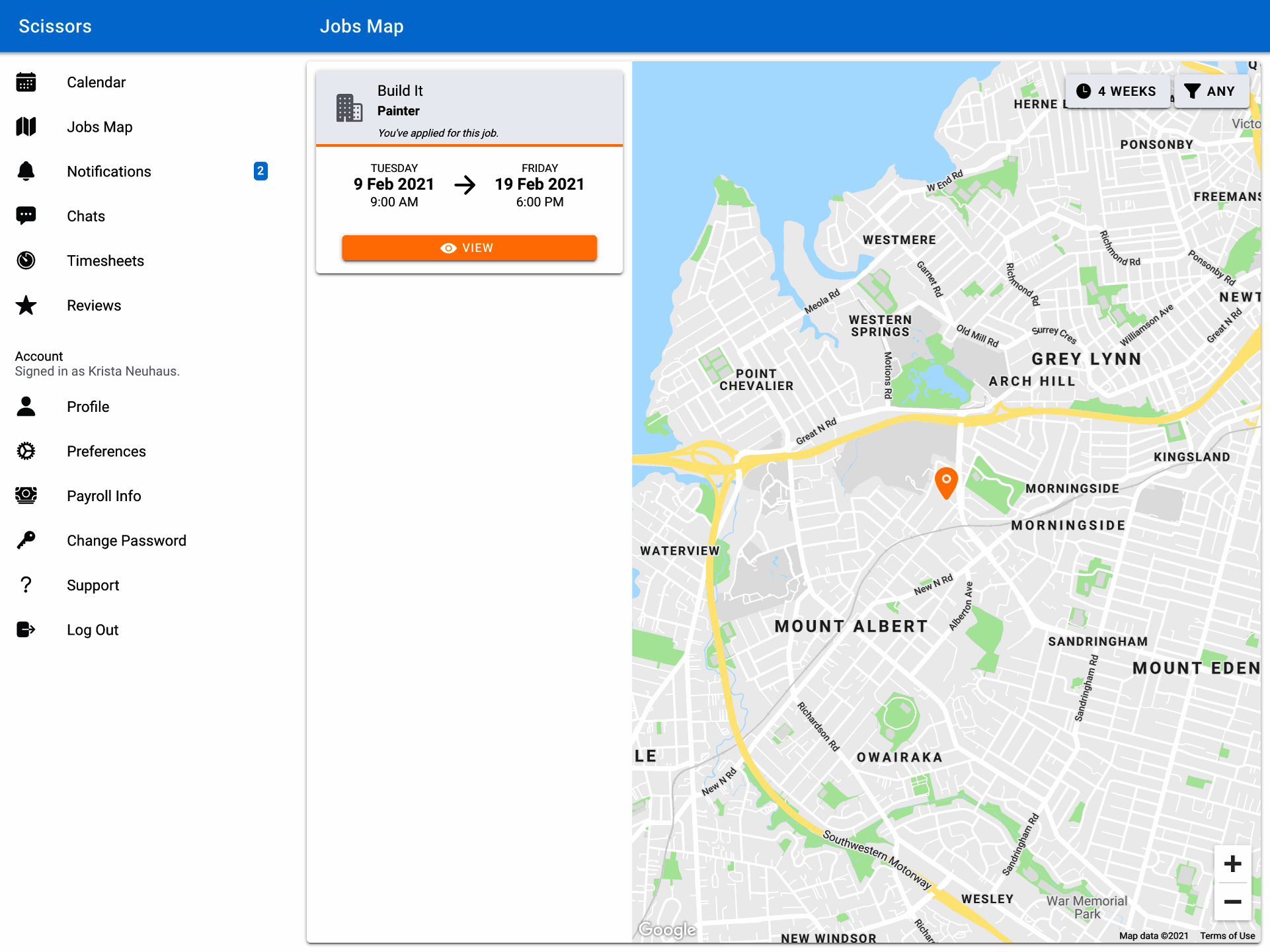Open Terms of Use map link
This screenshot has height=952, width=1270.
(x=1227, y=935)
